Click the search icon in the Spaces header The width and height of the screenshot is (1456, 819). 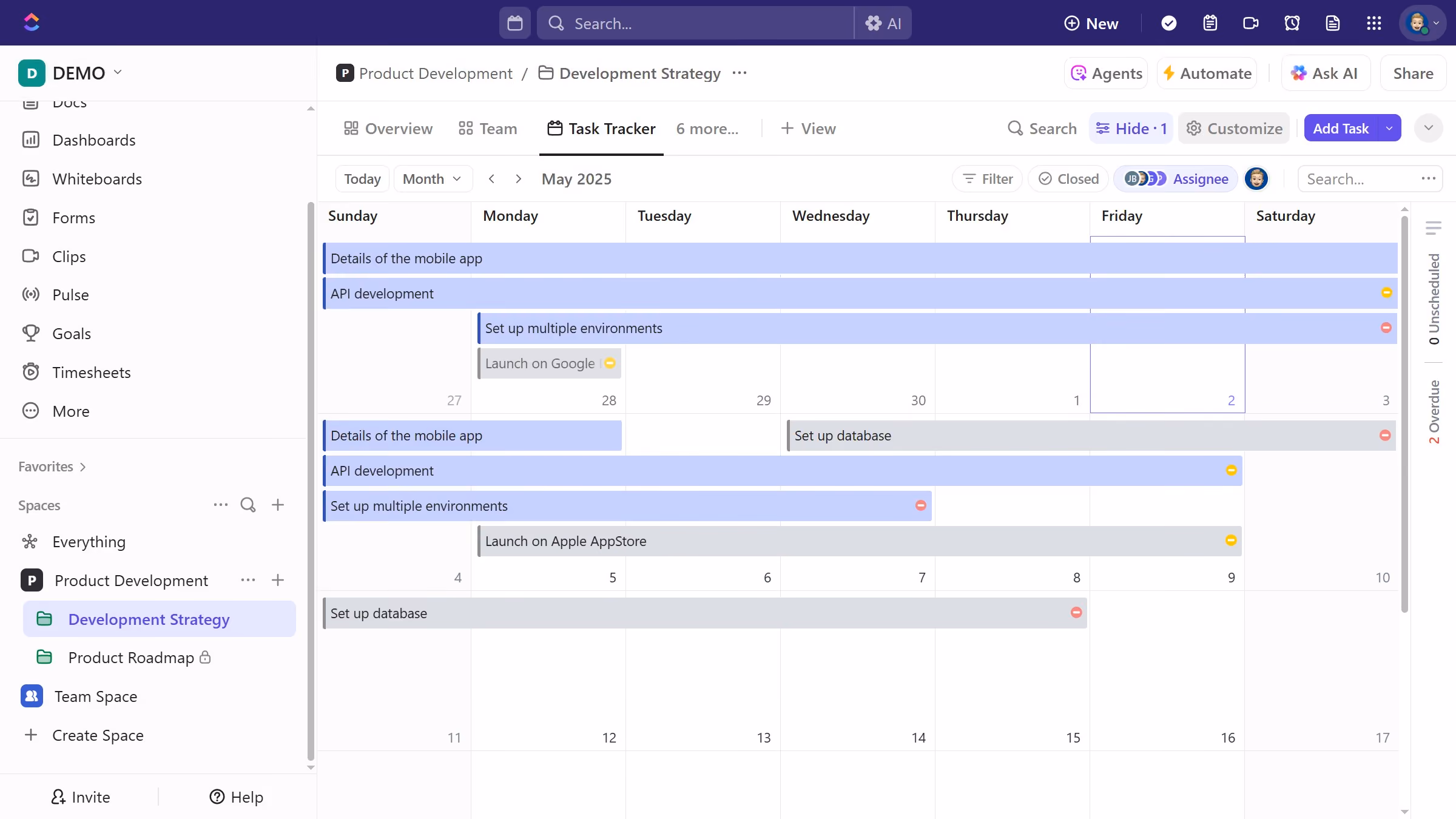click(248, 505)
